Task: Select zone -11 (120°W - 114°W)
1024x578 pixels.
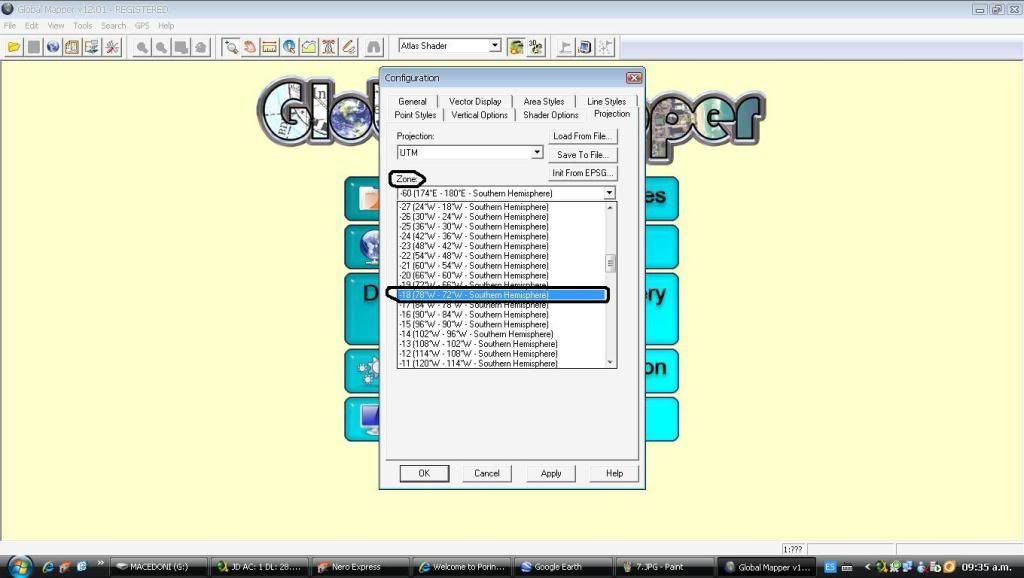Action: (502, 364)
